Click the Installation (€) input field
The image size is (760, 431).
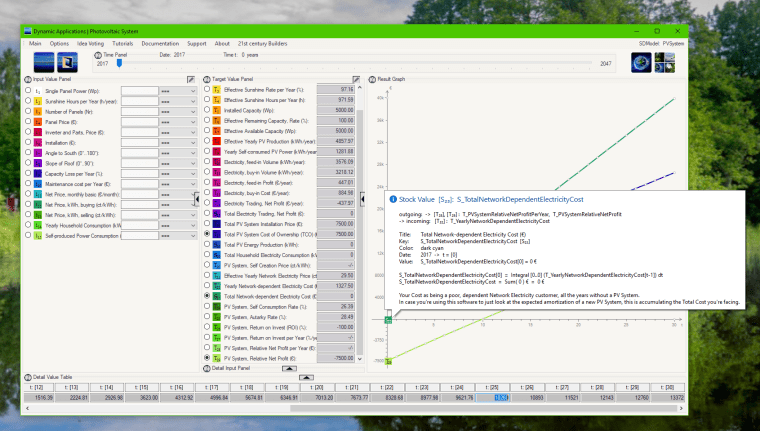139,143
